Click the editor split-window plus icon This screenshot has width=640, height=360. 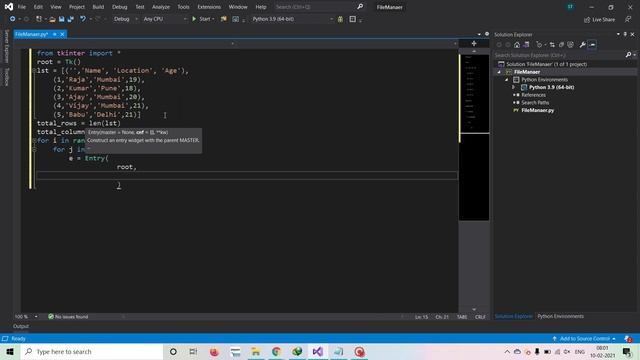coord(474,43)
